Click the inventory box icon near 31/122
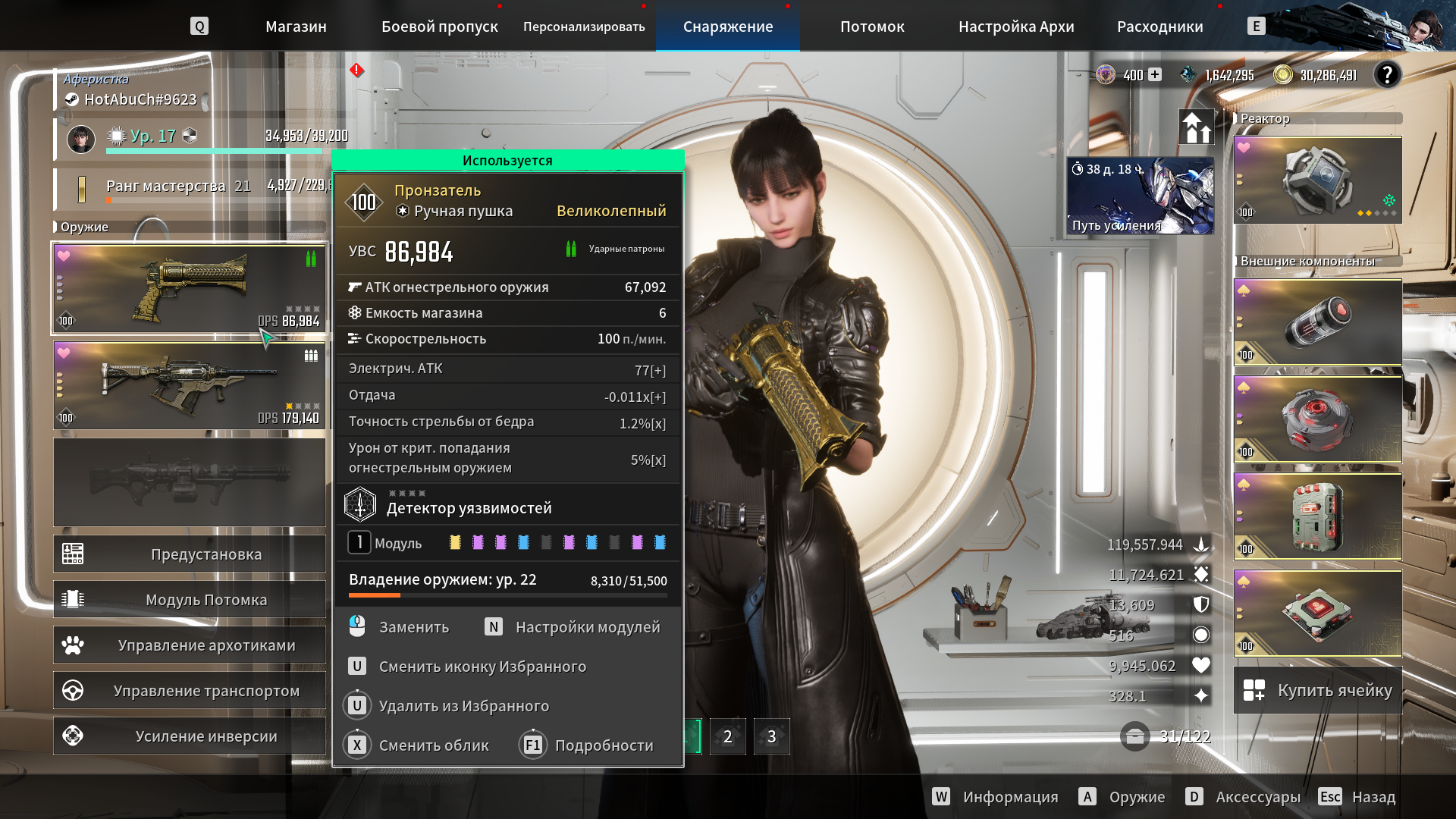1456x819 pixels. (x=1135, y=736)
